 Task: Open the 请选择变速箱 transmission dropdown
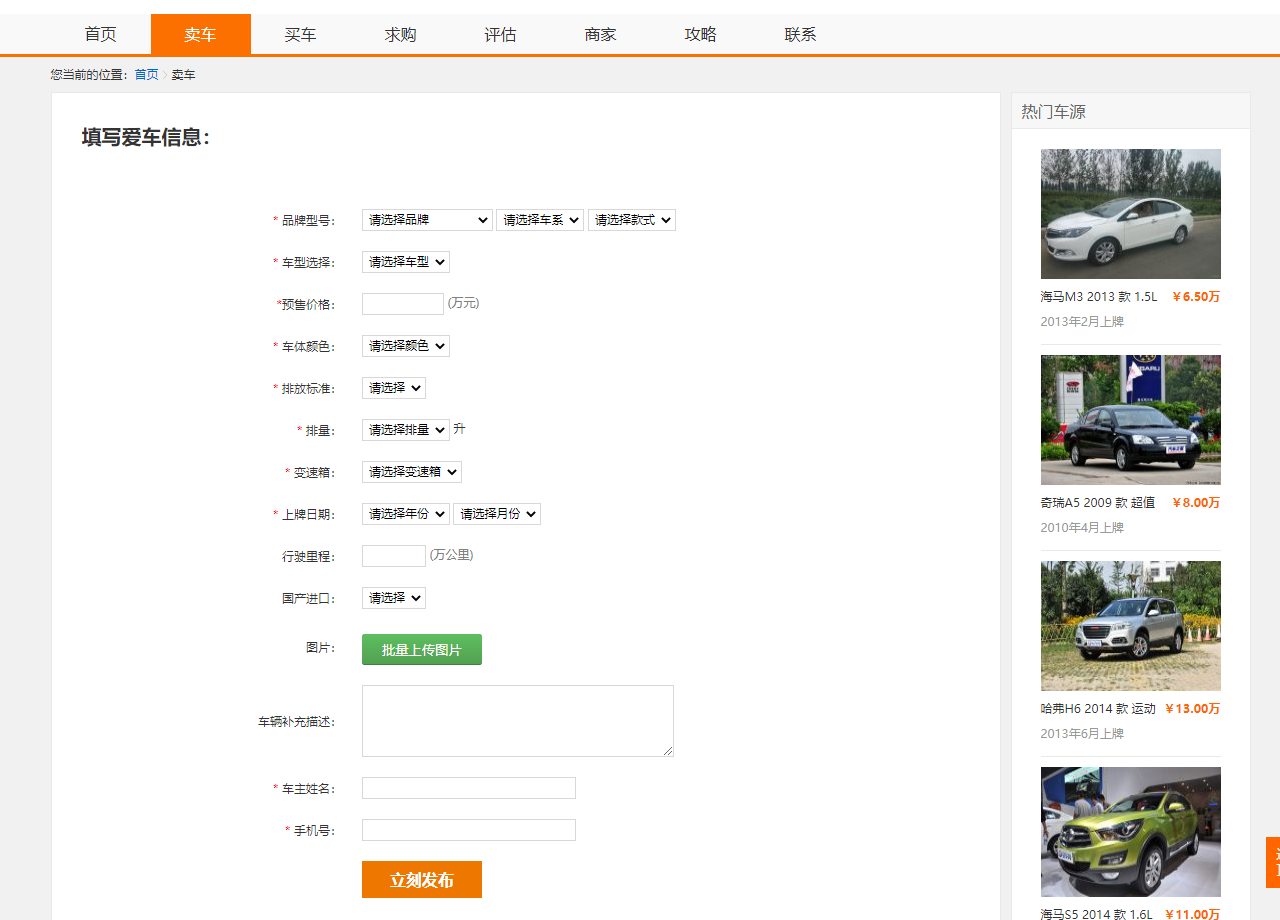coord(411,471)
